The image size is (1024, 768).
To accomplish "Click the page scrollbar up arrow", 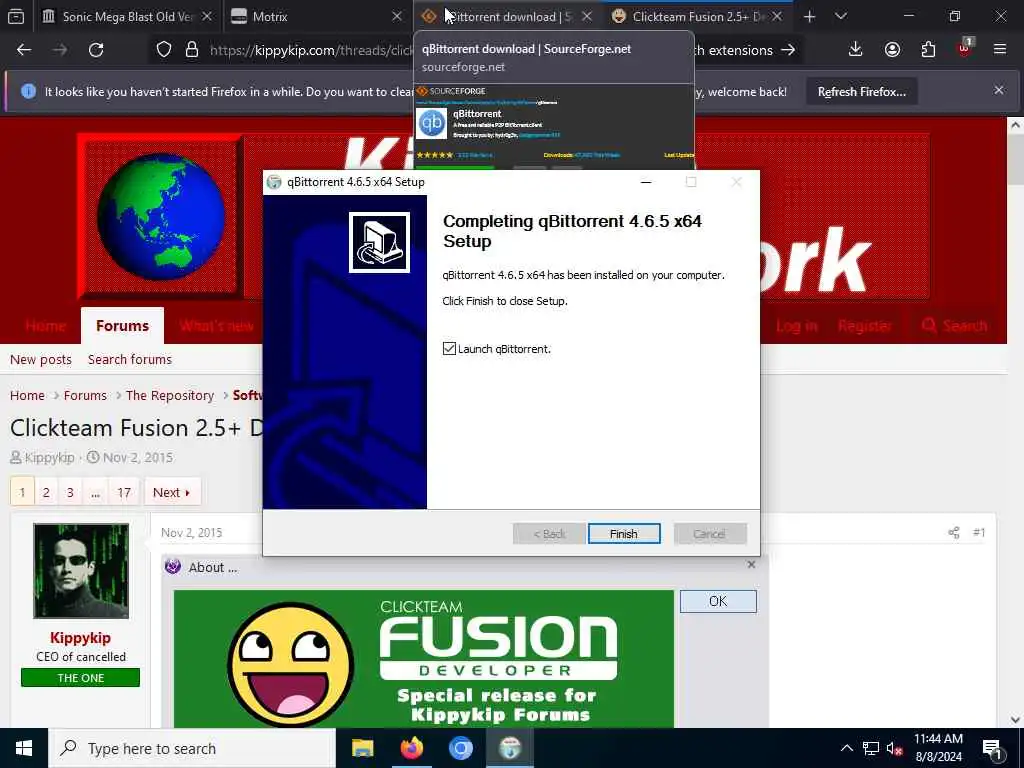I will pos(1015,125).
